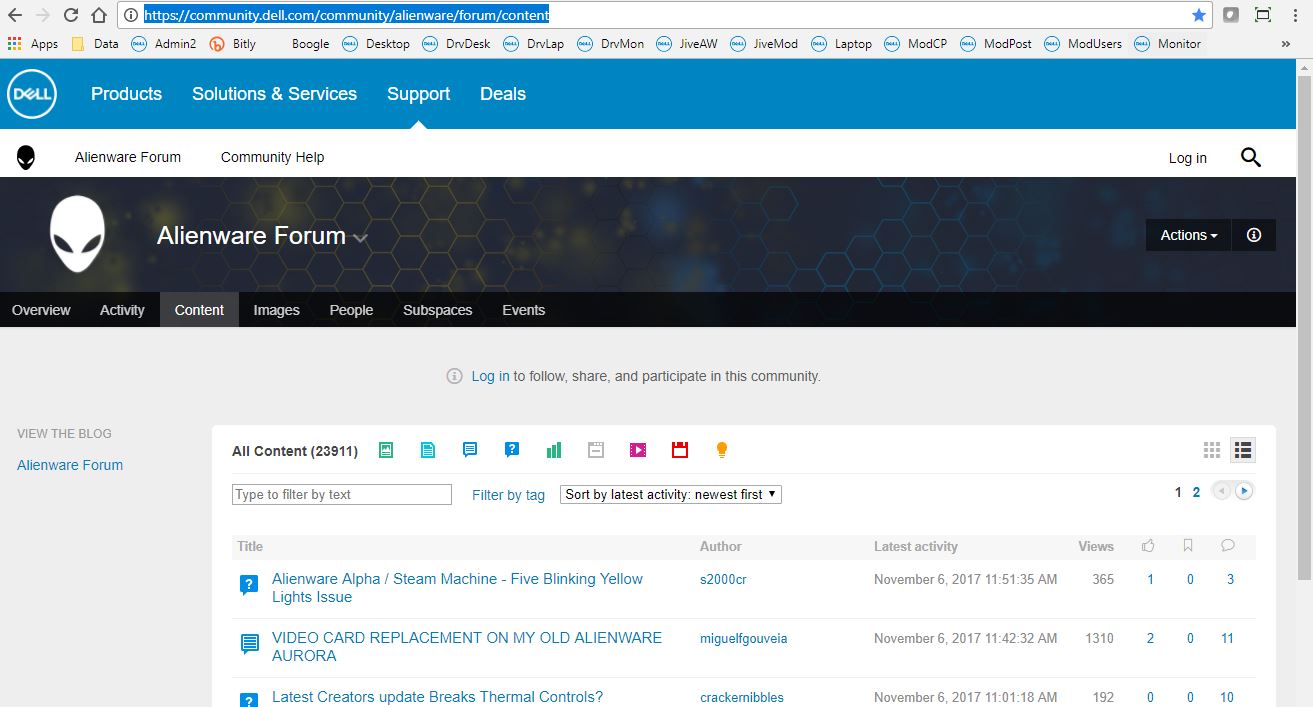The width and height of the screenshot is (1313, 707).
Task: Click Log in in the top navbar
Action: tap(1188, 158)
